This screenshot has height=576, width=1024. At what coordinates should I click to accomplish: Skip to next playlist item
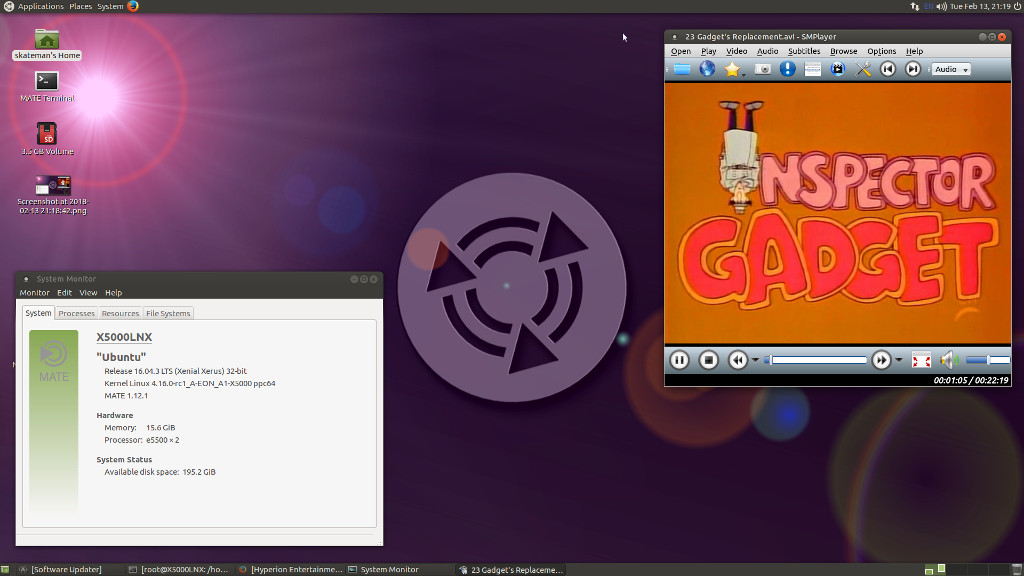[x=913, y=69]
